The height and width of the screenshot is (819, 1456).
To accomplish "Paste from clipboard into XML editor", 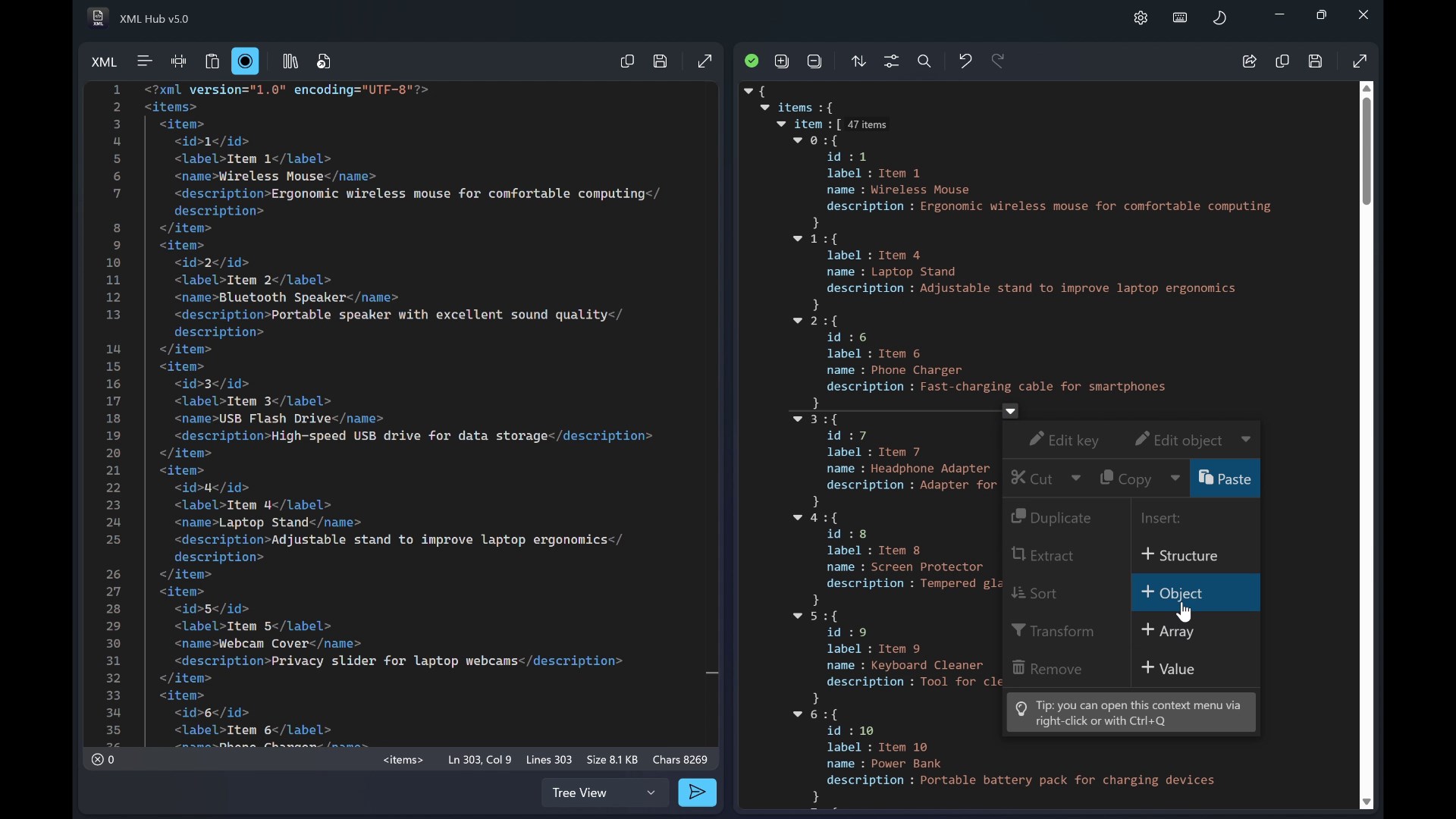I will [213, 61].
